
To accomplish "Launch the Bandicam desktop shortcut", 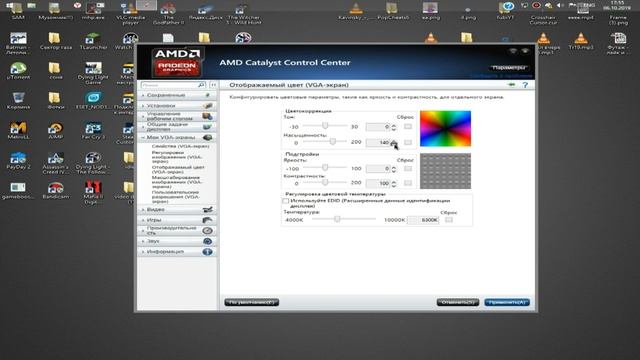I will tap(56, 190).
